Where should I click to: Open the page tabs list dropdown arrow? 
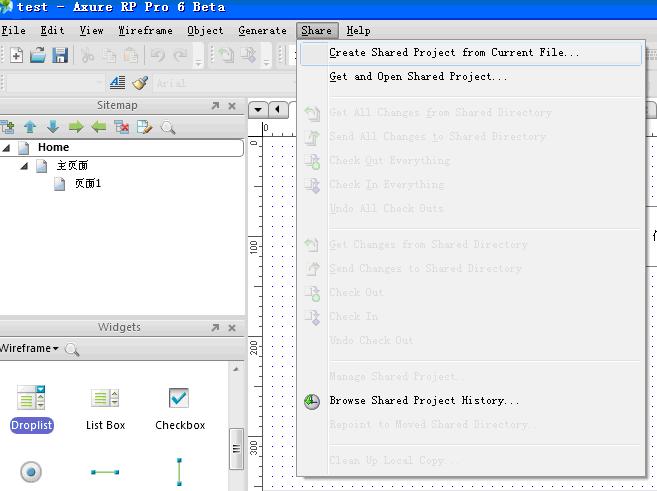(258, 110)
